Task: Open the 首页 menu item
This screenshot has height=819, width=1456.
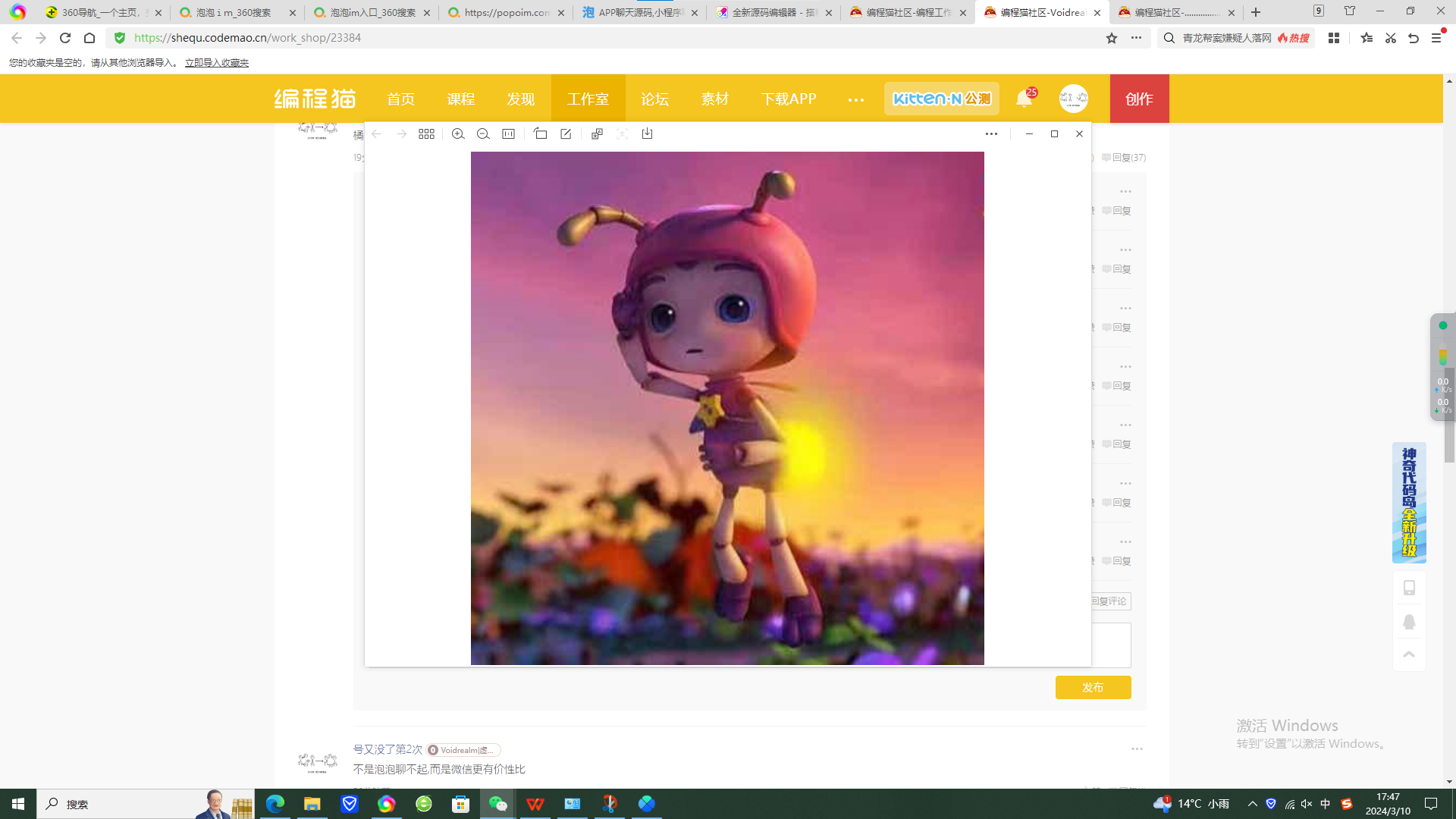Action: 400,99
